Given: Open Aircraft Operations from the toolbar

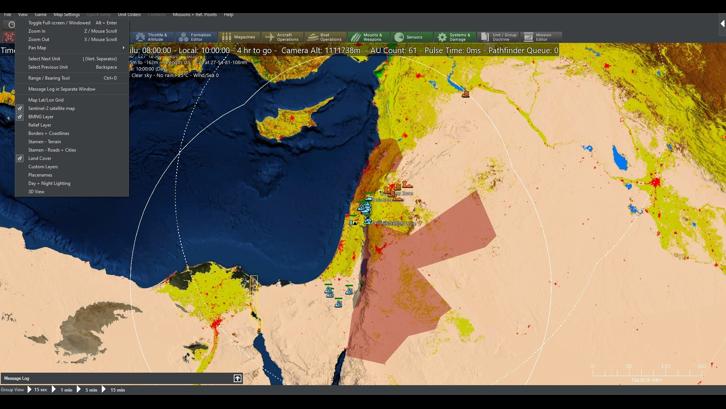Looking at the screenshot, I should click(282, 37).
